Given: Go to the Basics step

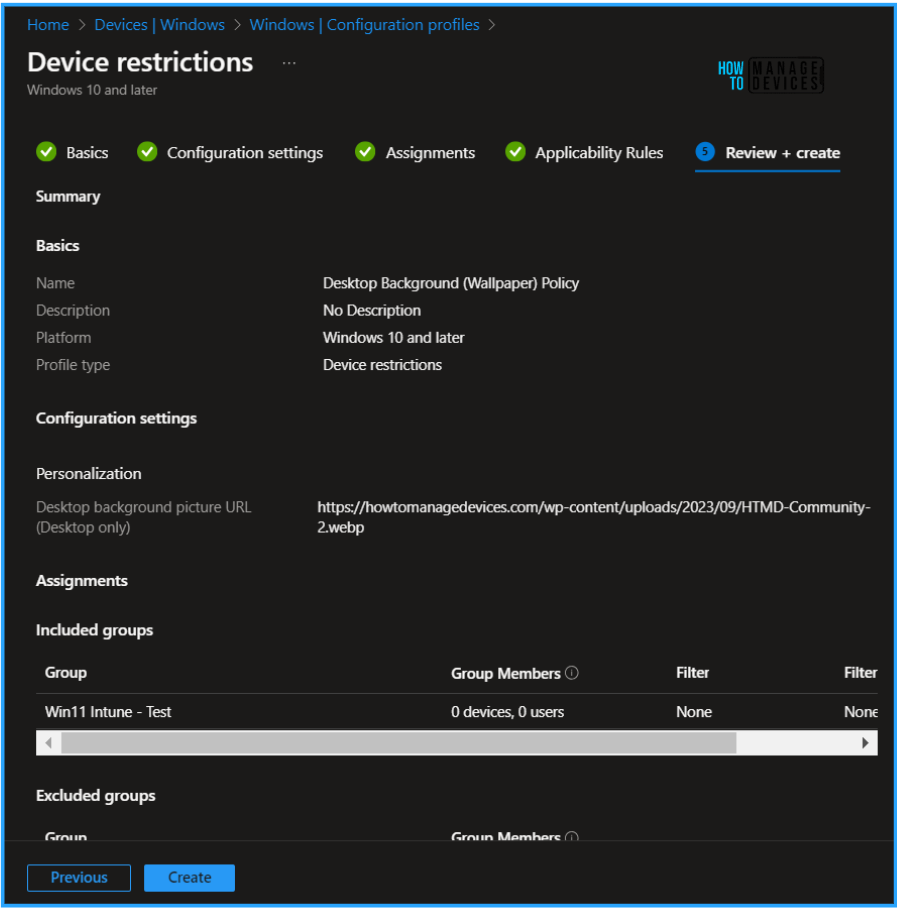Looking at the screenshot, I should click(x=87, y=153).
